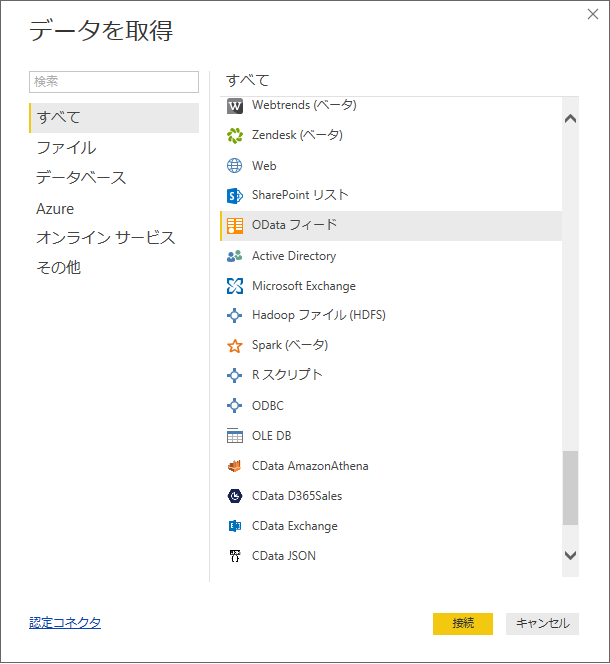
Task: Click the Web globe icon
Action: point(235,166)
